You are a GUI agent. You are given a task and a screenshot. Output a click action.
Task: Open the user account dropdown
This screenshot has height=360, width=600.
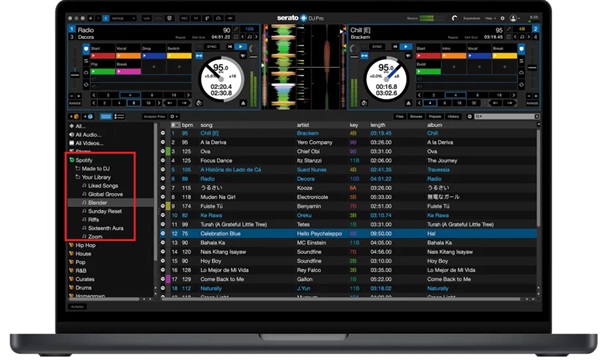[x=515, y=18]
